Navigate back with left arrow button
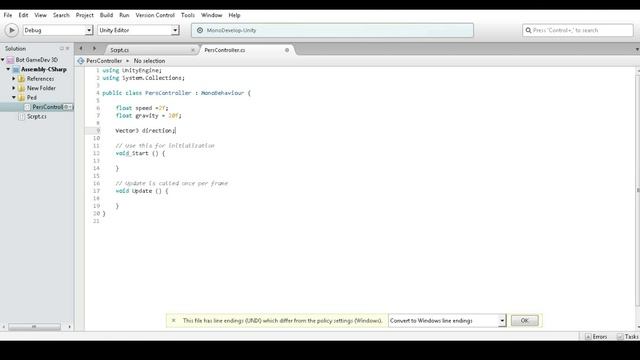640x360 pixels. click(81, 48)
